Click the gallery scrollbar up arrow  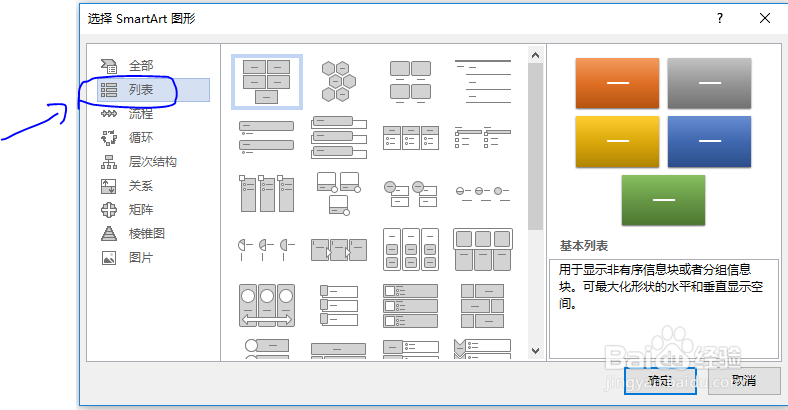535,55
